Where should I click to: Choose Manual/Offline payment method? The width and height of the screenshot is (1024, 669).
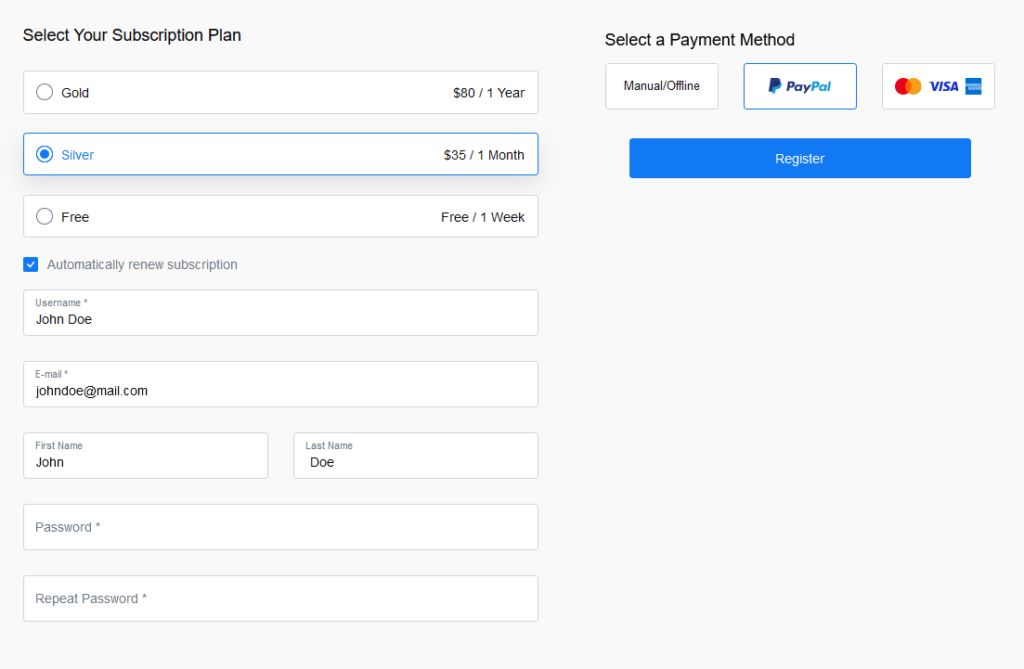(662, 86)
